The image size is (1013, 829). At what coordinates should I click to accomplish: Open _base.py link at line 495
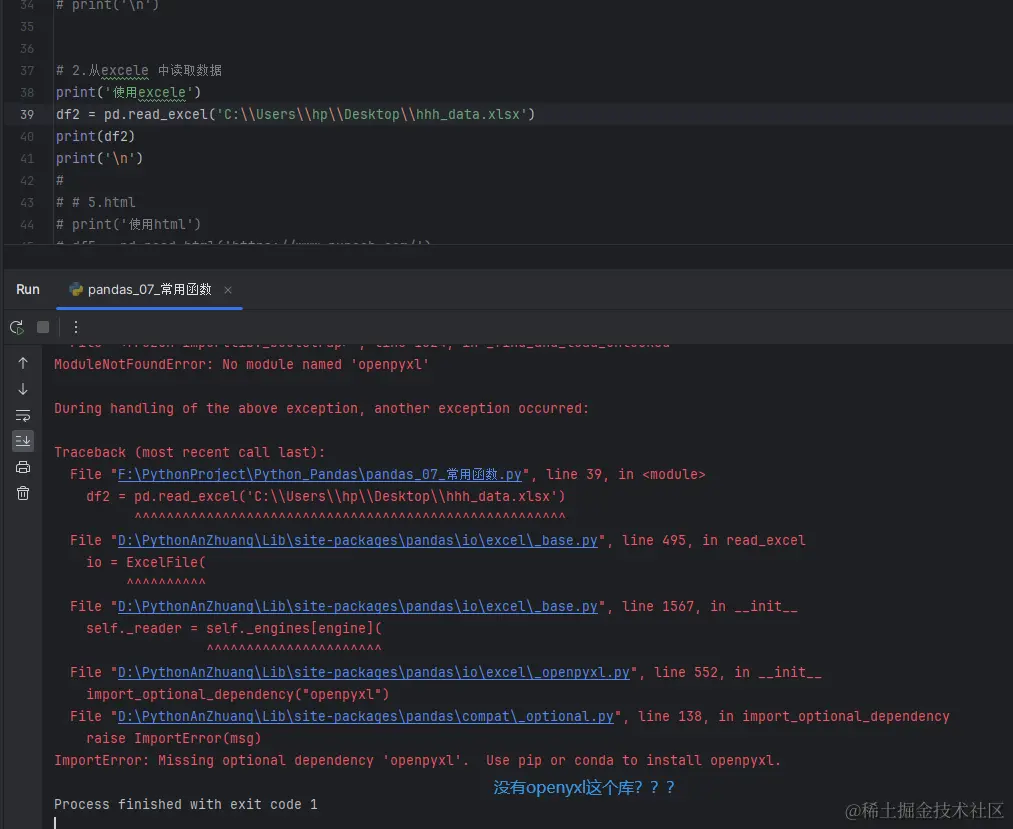pos(358,540)
